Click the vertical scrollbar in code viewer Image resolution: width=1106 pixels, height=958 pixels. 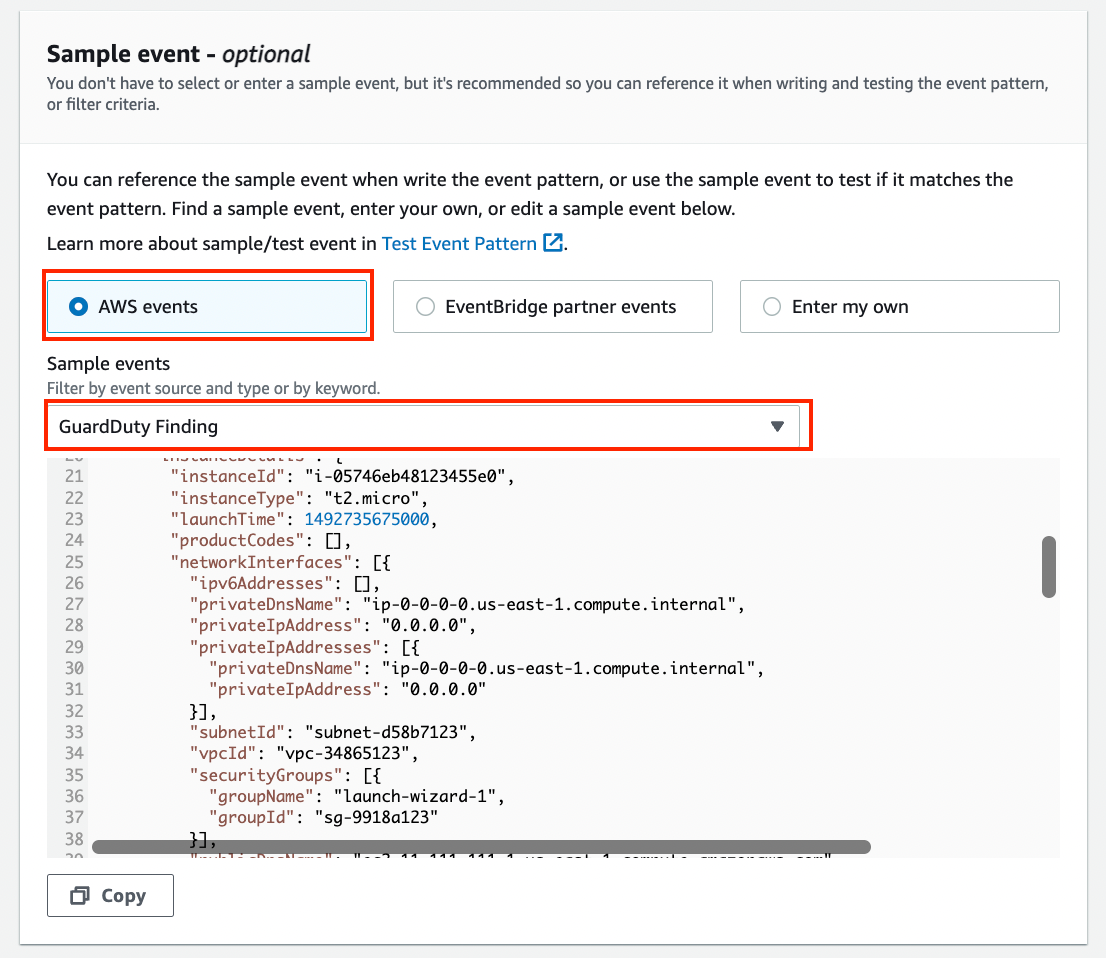coord(1049,567)
